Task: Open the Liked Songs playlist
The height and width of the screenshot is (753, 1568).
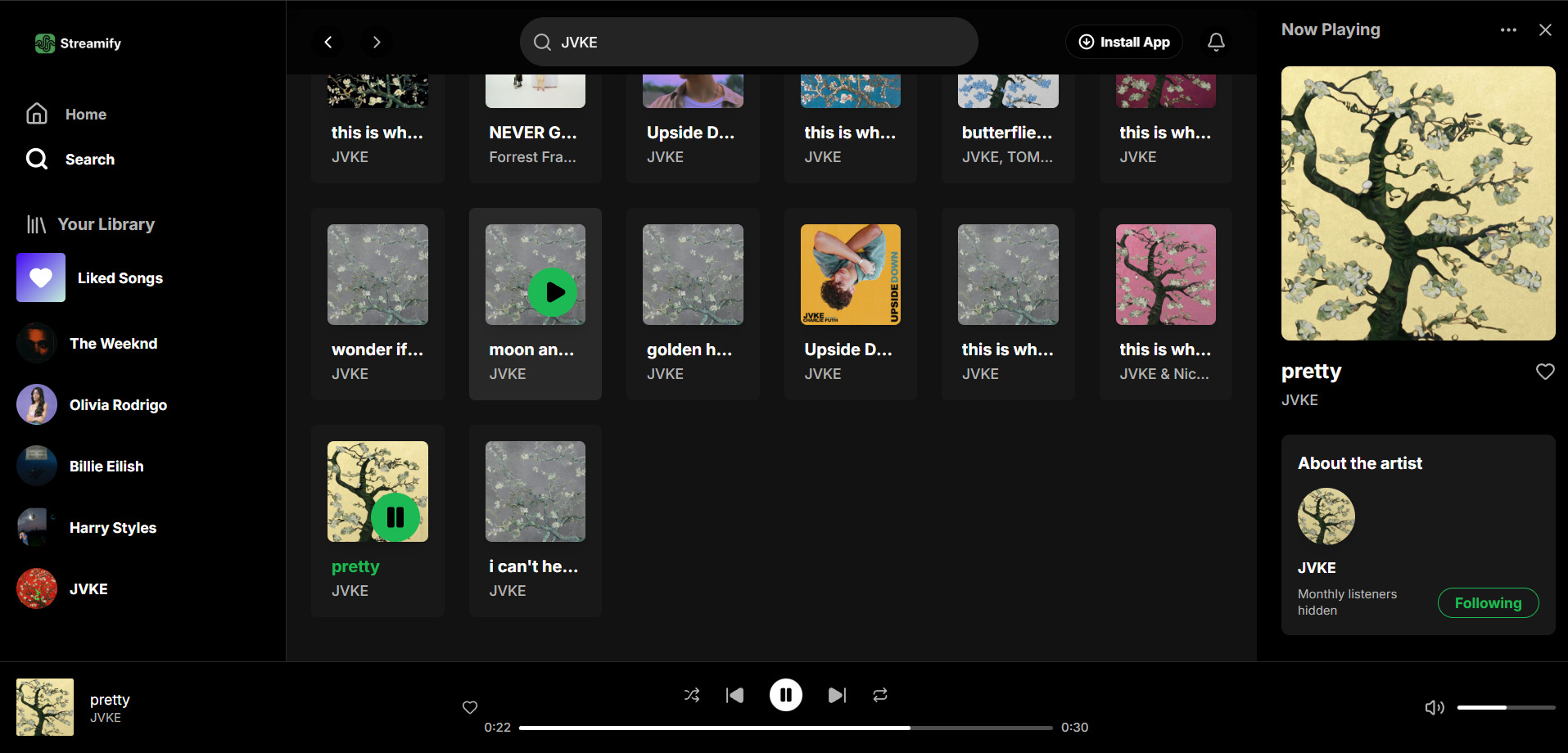Action: [x=90, y=277]
